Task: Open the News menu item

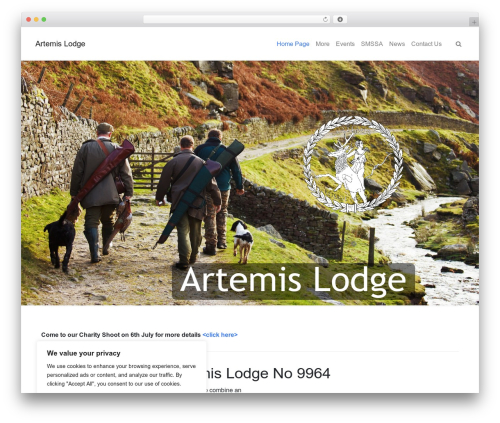Action: (x=397, y=44)
